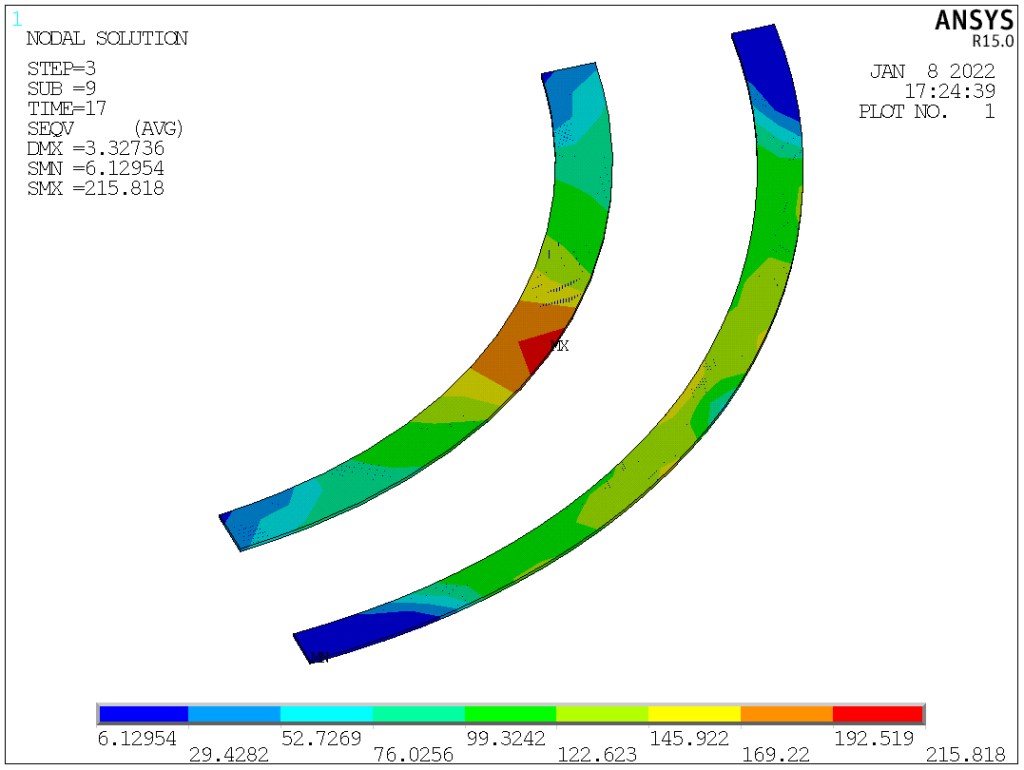Screen dimensions: 1024x770
Task: Select the JAN 8 2022 date stamp
Action: coord(932,71)
